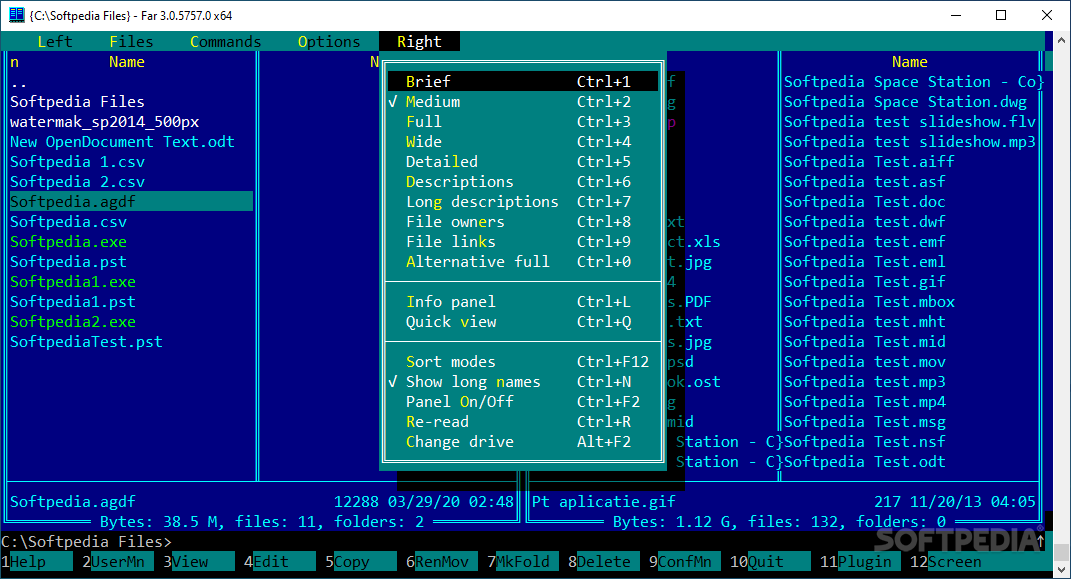This screenshot has width=1071, height=579.
Task: Click the 10 Quit key bar button
Action: [x=770, y=562]
